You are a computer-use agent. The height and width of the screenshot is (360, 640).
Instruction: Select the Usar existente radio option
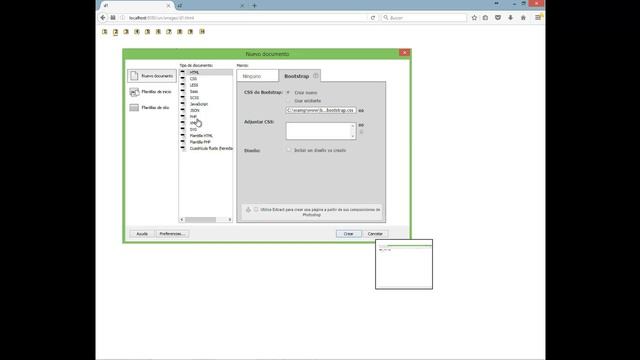point(288,100)
